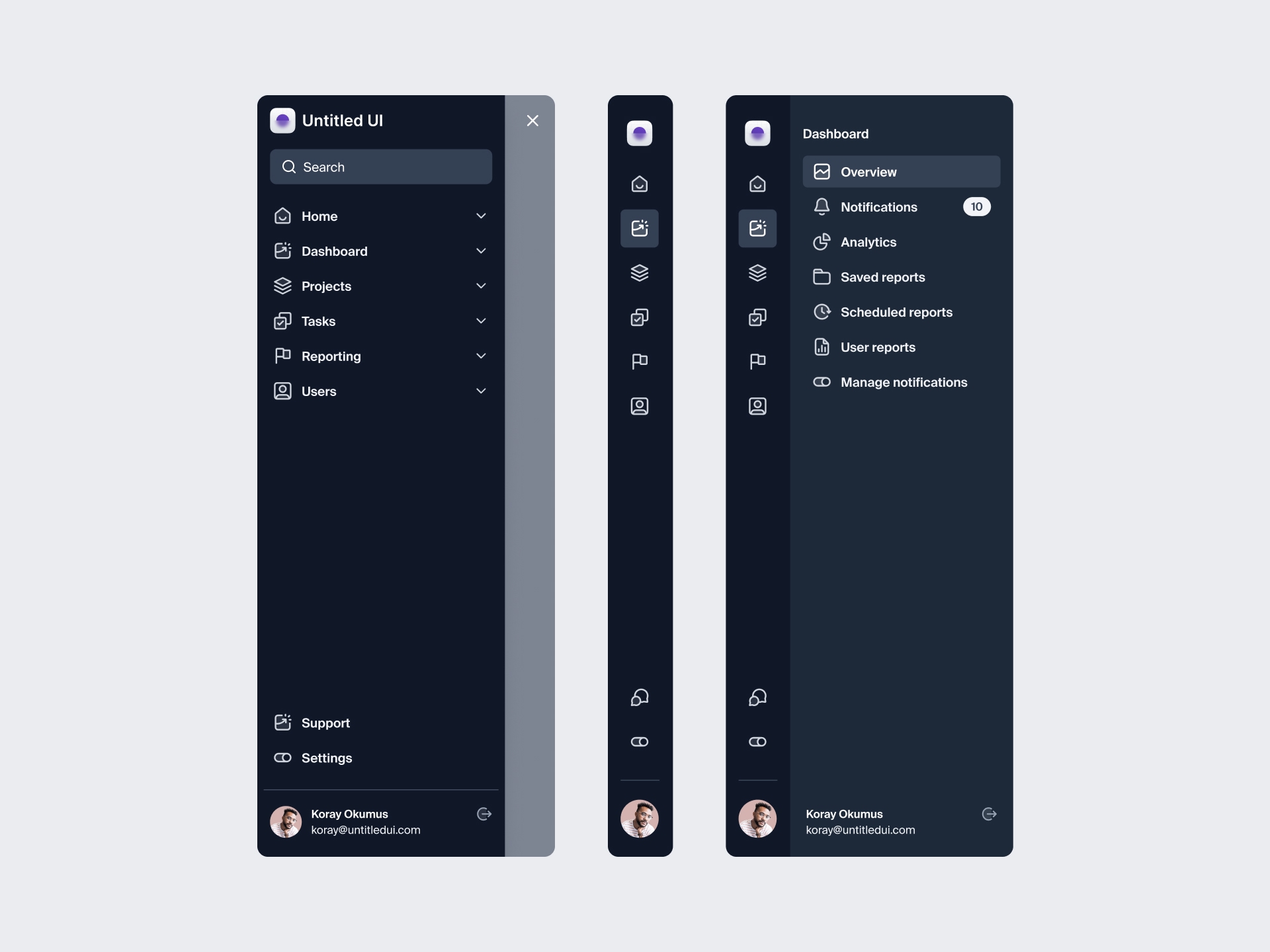The height and width of the screenshot is (952, 1270).
Task: Click the Tasks checklist icon
Action: [x=282, y=320]
